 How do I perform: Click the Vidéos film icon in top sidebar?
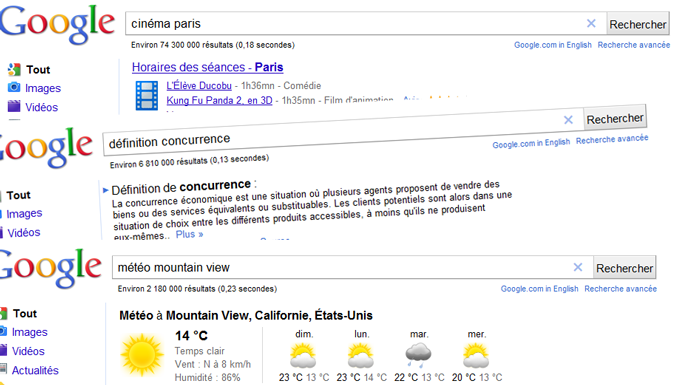pyautogui.click(x=14, y=106)
